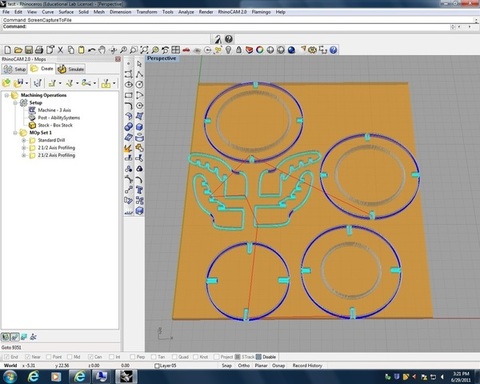This screenshot has width=480, height=384.
Task: Collapse the MOp Set 1 tree node
Action: click(15, 133)
